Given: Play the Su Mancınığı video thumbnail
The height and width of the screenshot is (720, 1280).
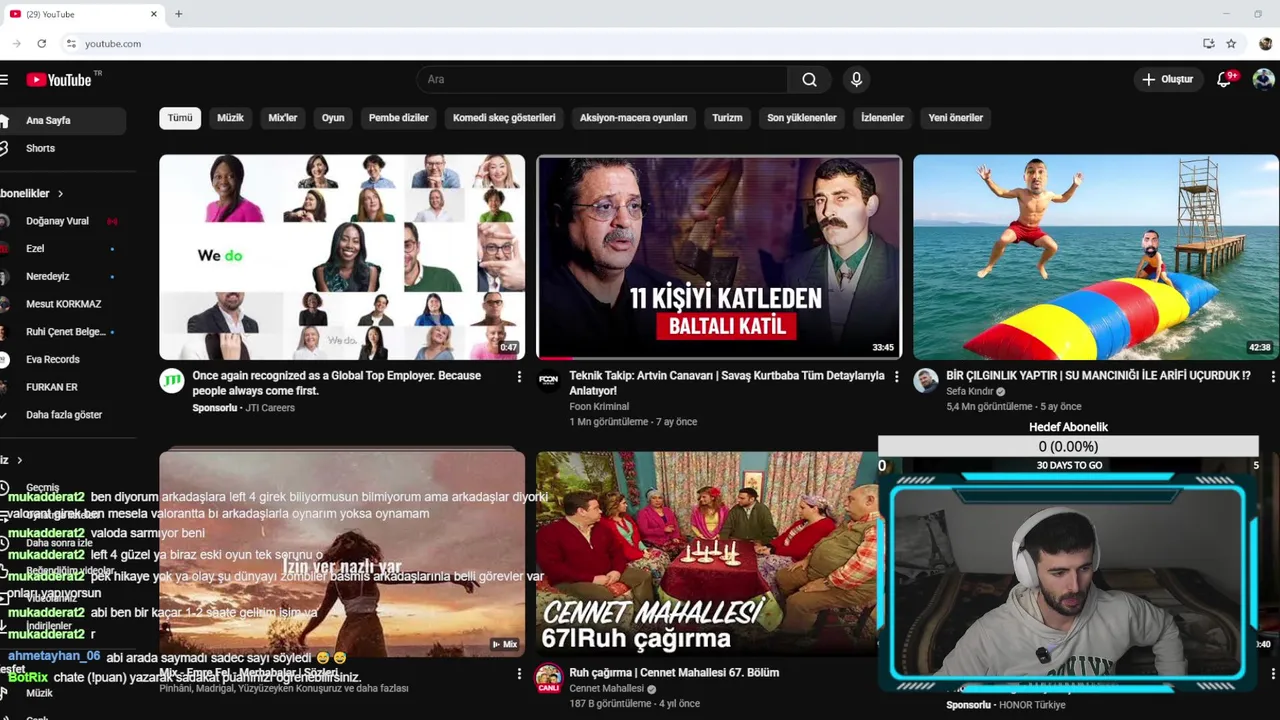Looking at the screenshot, I should click(x=1096, y=257).
